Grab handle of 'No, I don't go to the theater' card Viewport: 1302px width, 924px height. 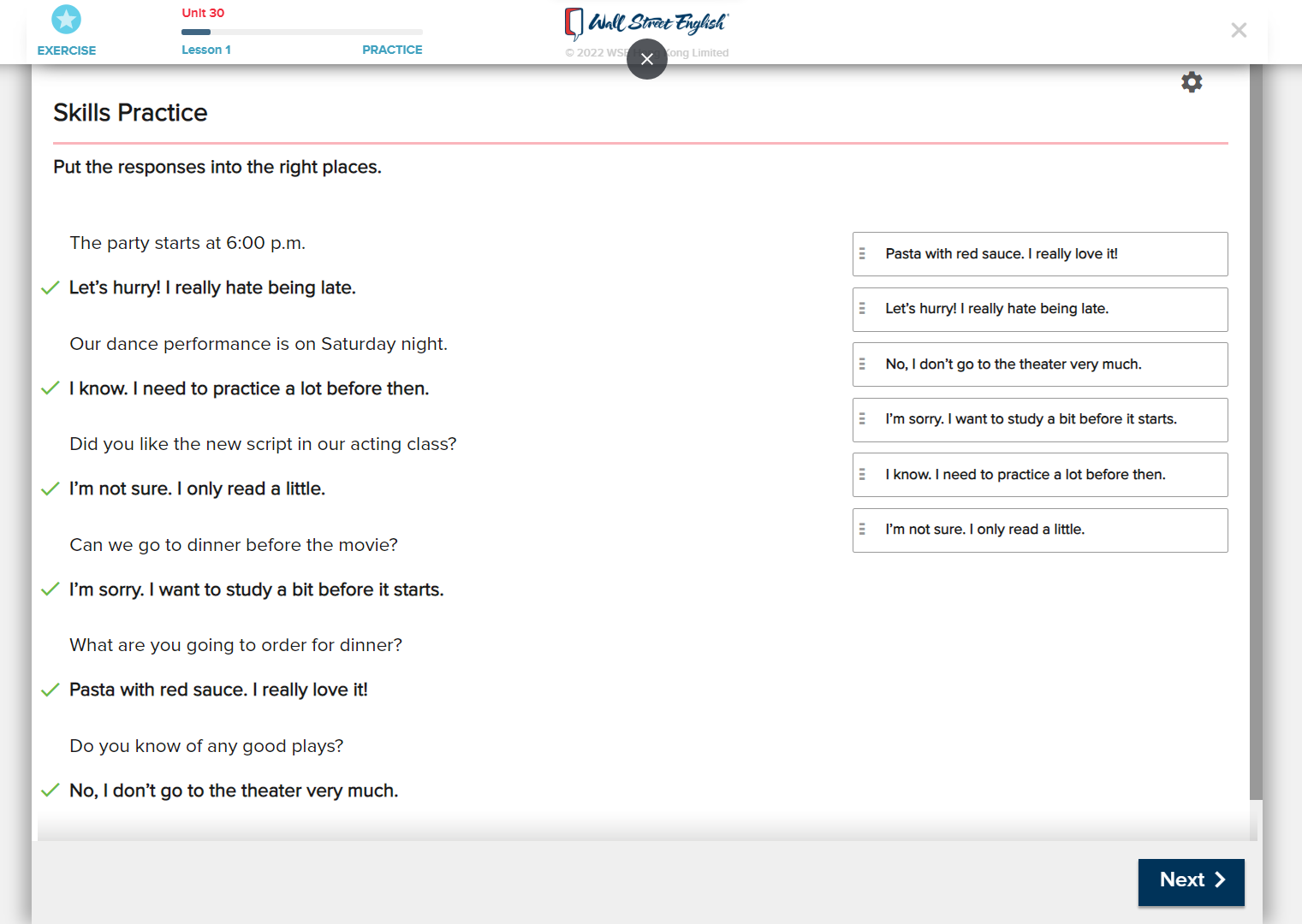[x=862, y=364]
